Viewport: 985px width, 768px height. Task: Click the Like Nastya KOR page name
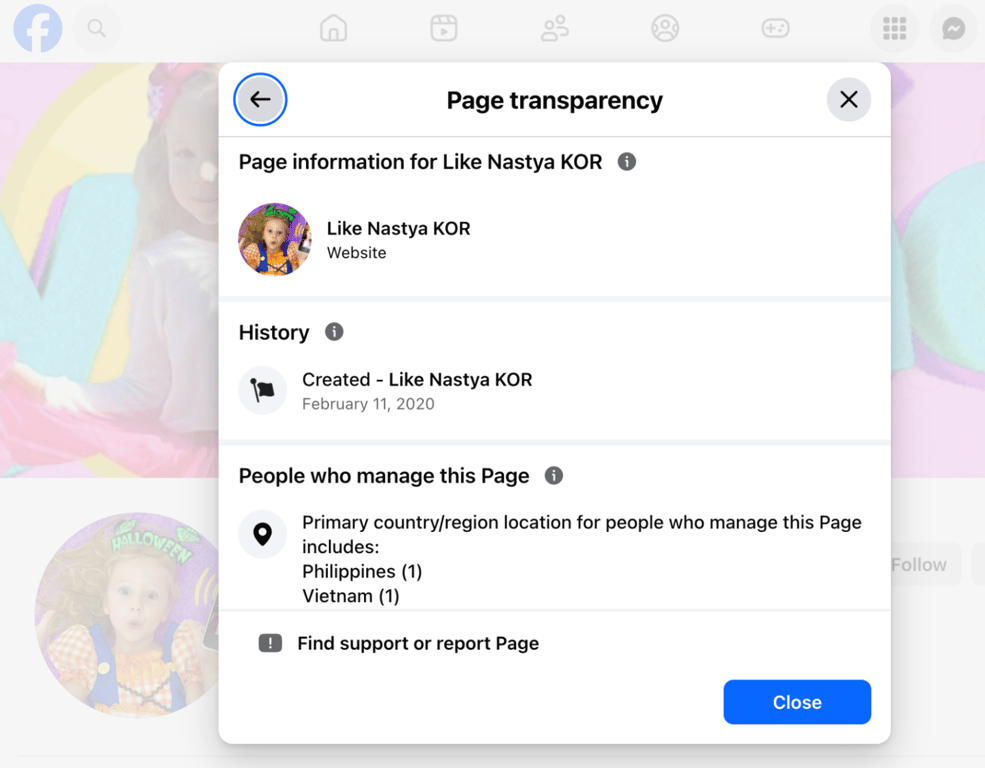(x=398, y=228)
